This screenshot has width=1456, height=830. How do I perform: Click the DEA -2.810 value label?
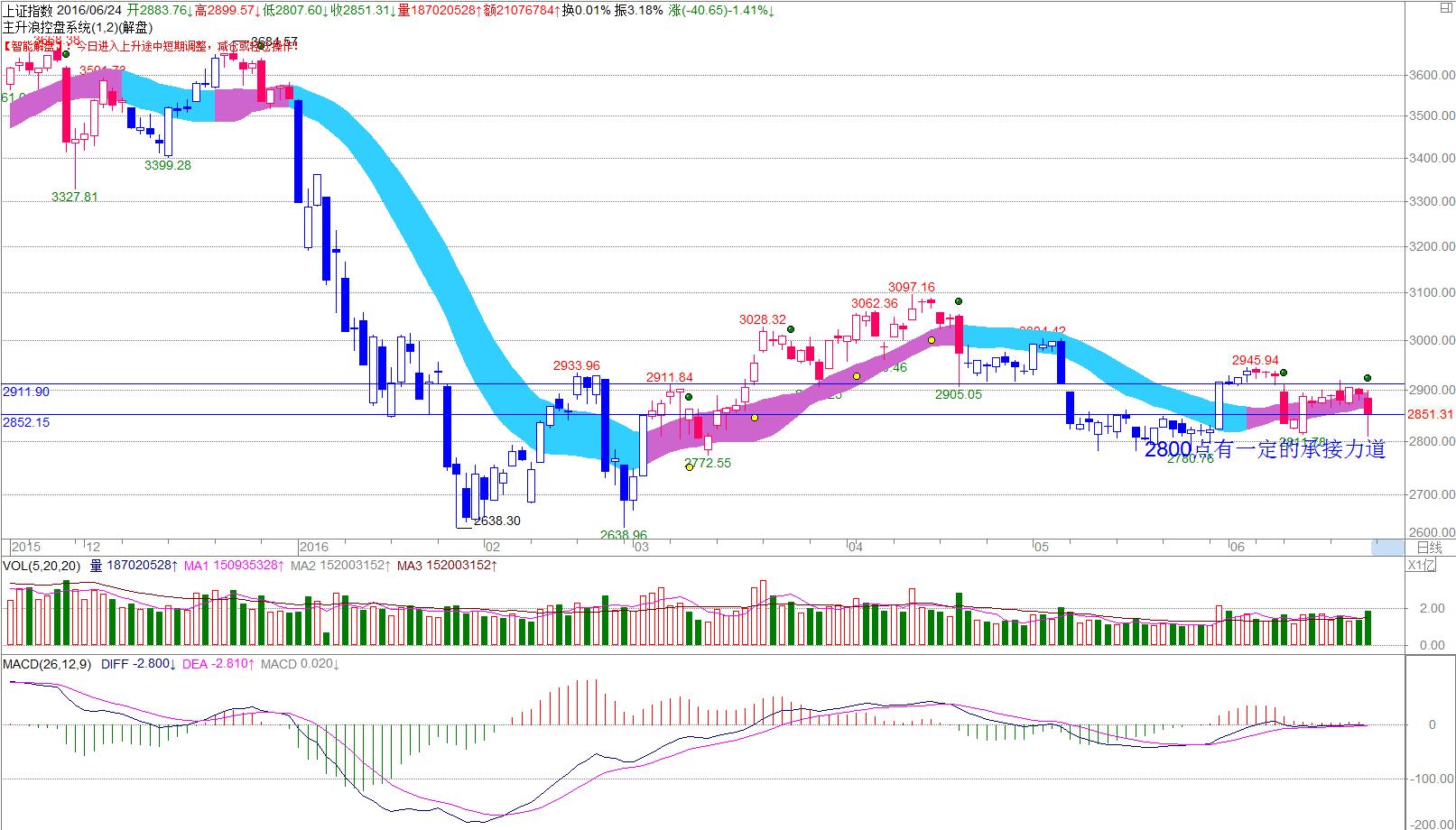pos(219,664)
